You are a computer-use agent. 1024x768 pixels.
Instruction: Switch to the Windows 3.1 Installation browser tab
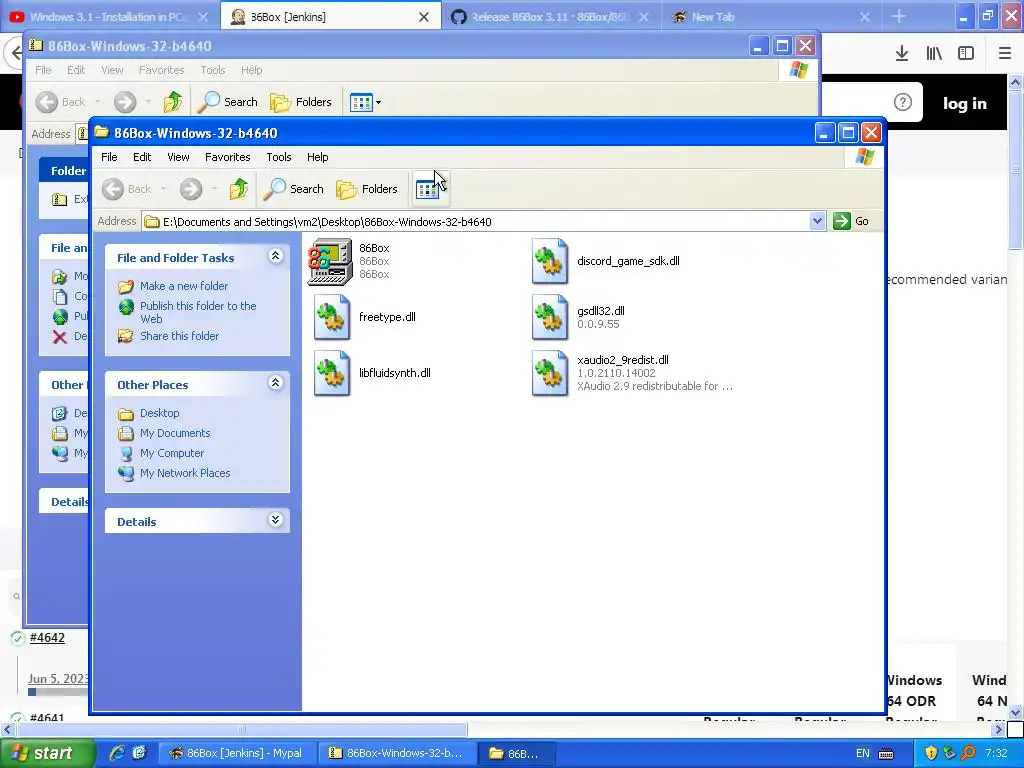(108, 17)
